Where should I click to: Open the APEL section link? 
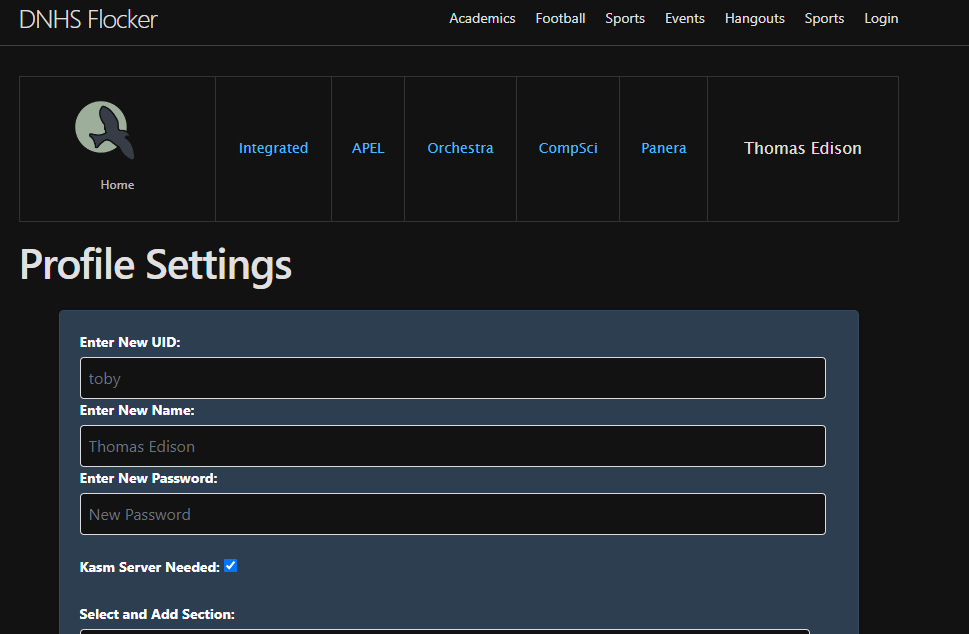368,148
